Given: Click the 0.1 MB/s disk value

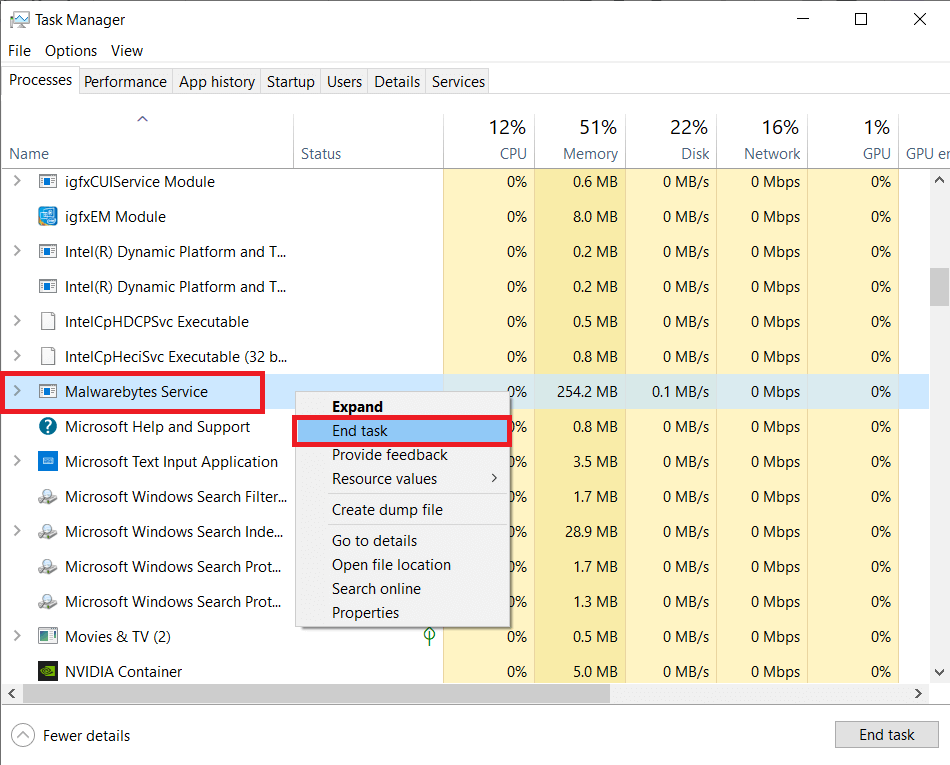Looking at the screenshot, I should tap(680, 392).
